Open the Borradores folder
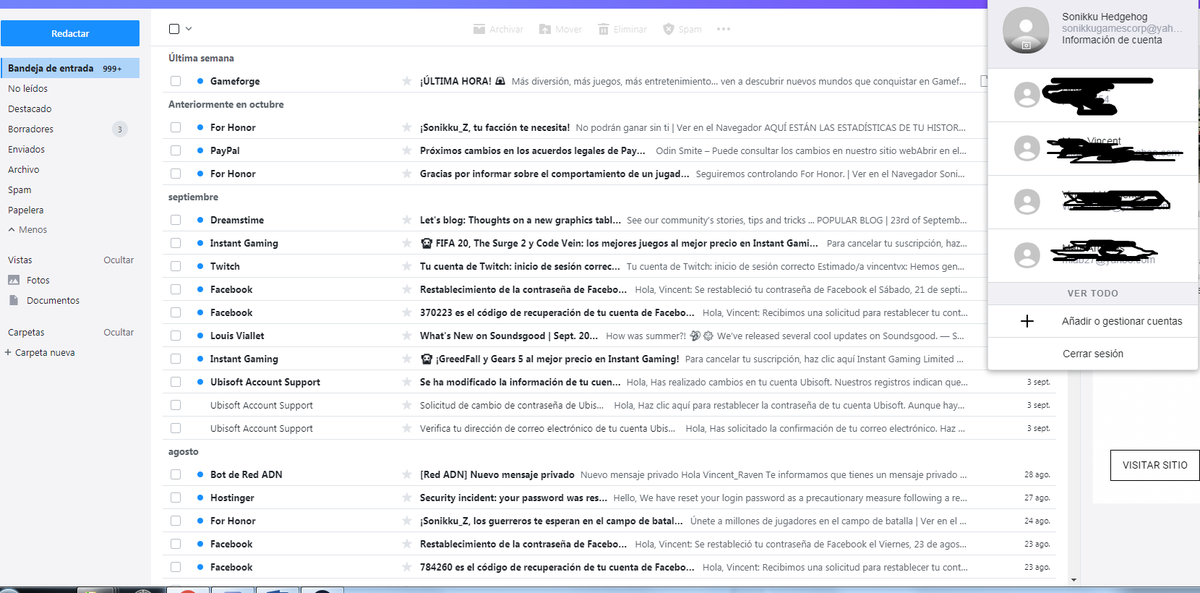The image size is (1200, 593). 31,129
